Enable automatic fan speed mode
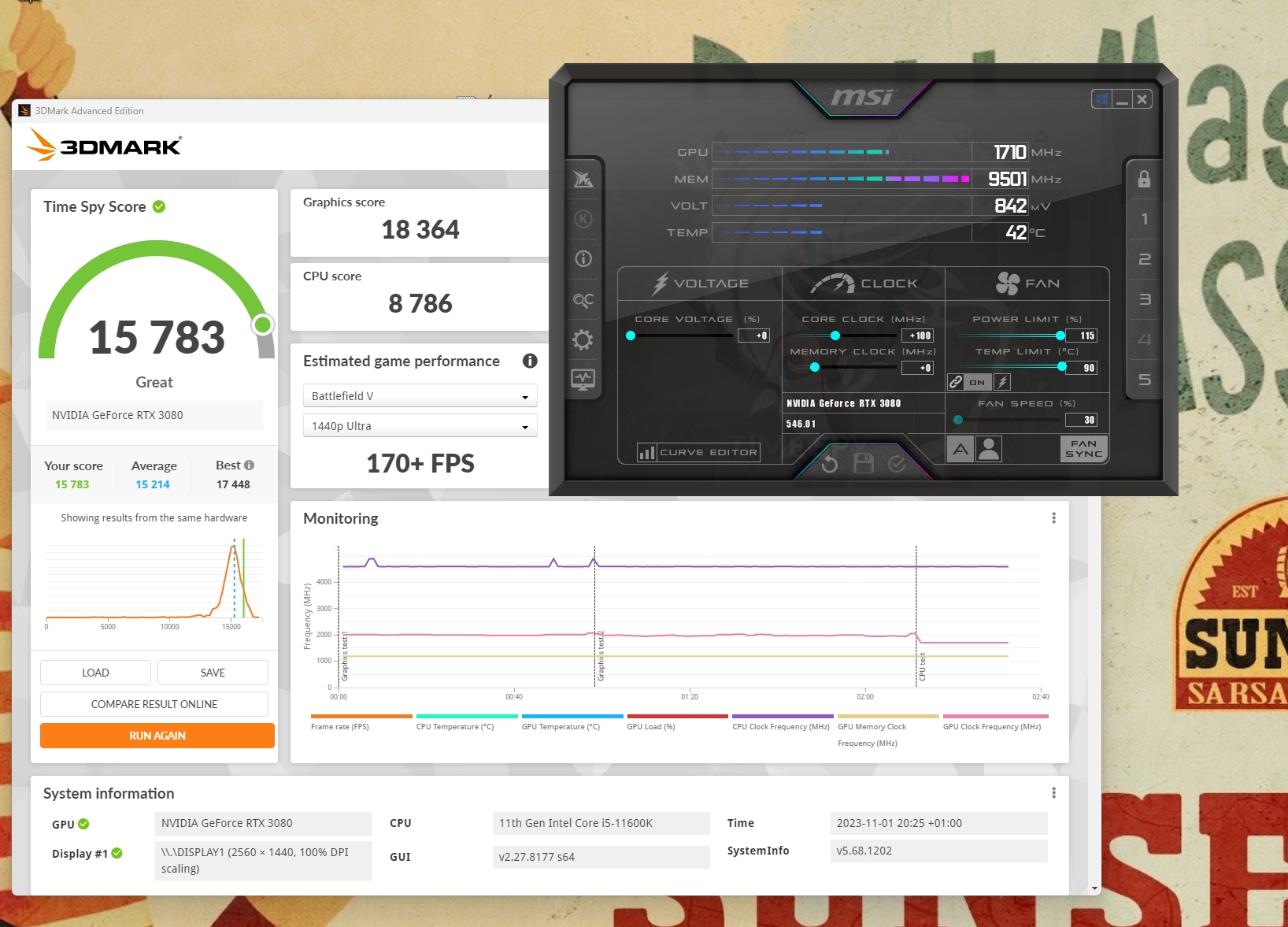This screenshot has width=1288, height=927. coord(960,449)
